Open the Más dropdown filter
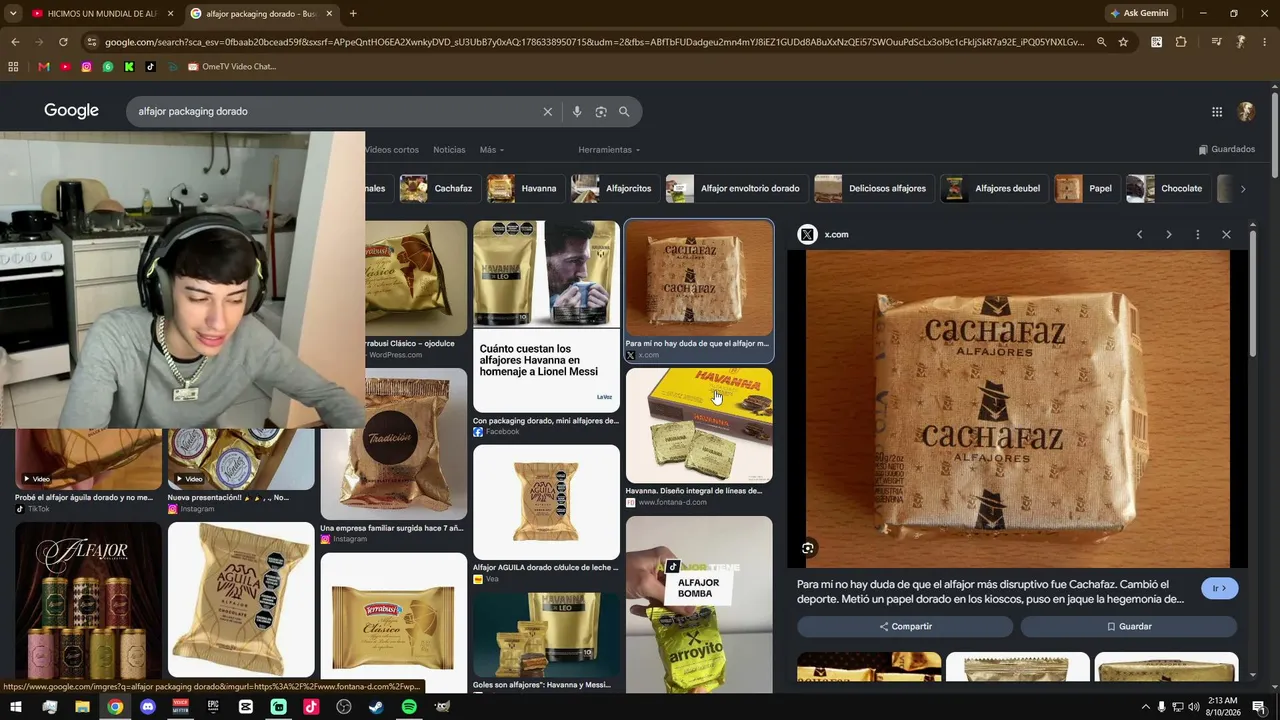This screenshot has height=720, width=1280. pyautogui.click(x=491, y=150)
